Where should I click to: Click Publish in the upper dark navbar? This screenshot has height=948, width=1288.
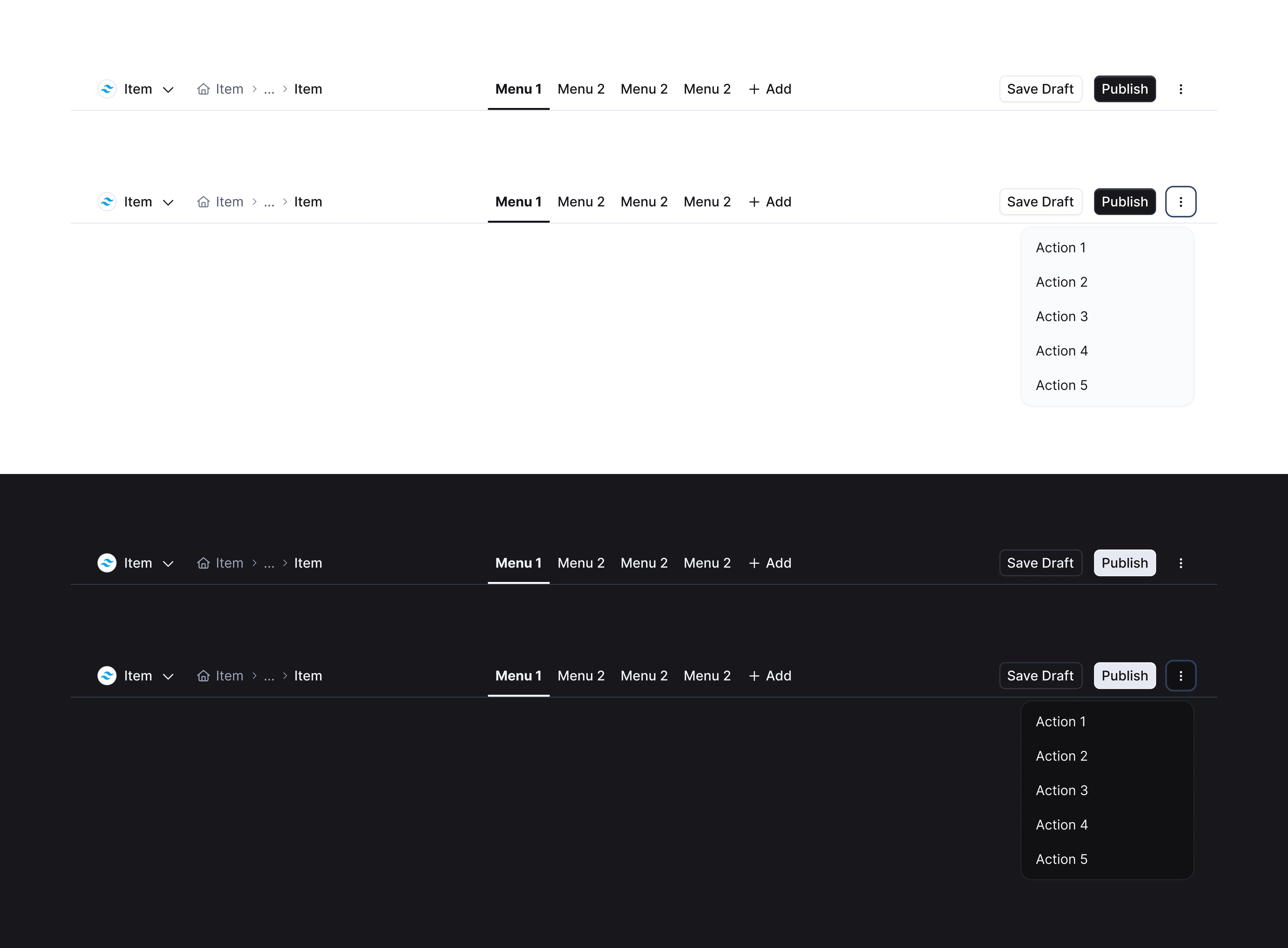[1124, 563]
